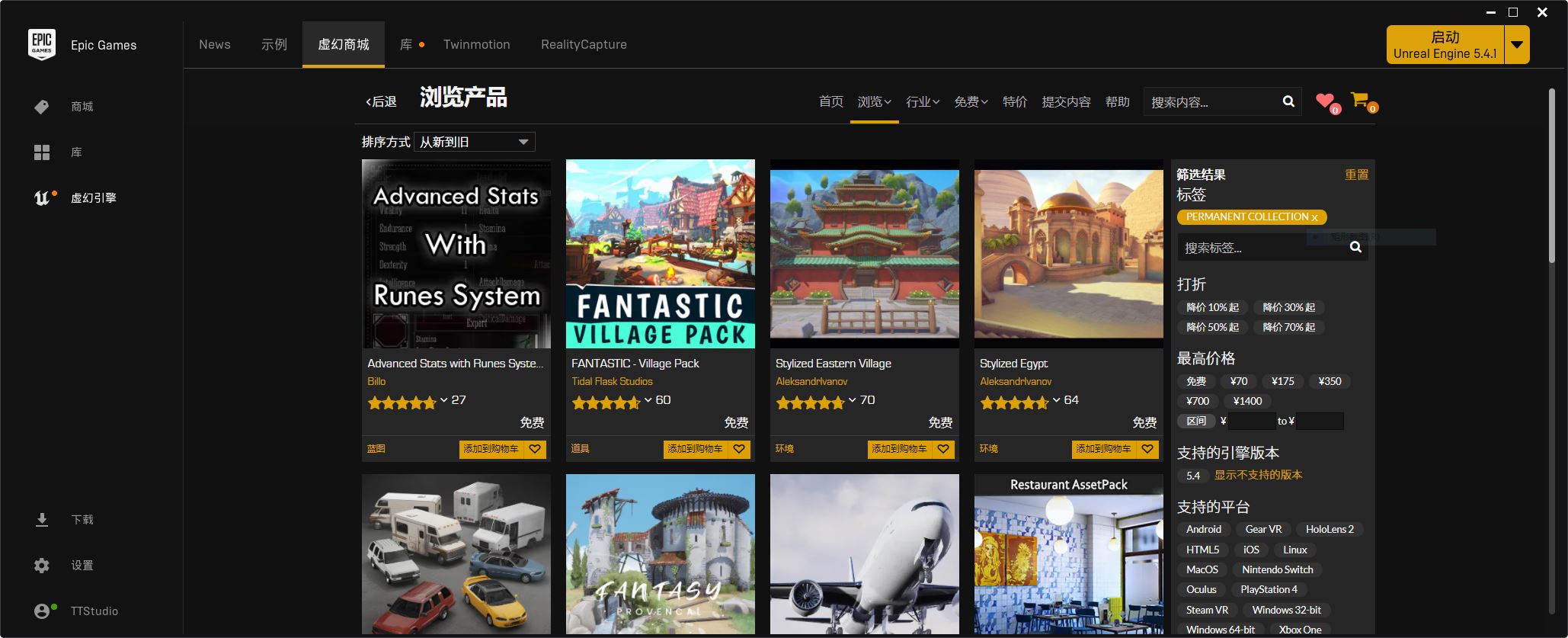The image size is (1568, 638).
Task: Go to 首页 in marketplace menu
Action: coord(831,101)
